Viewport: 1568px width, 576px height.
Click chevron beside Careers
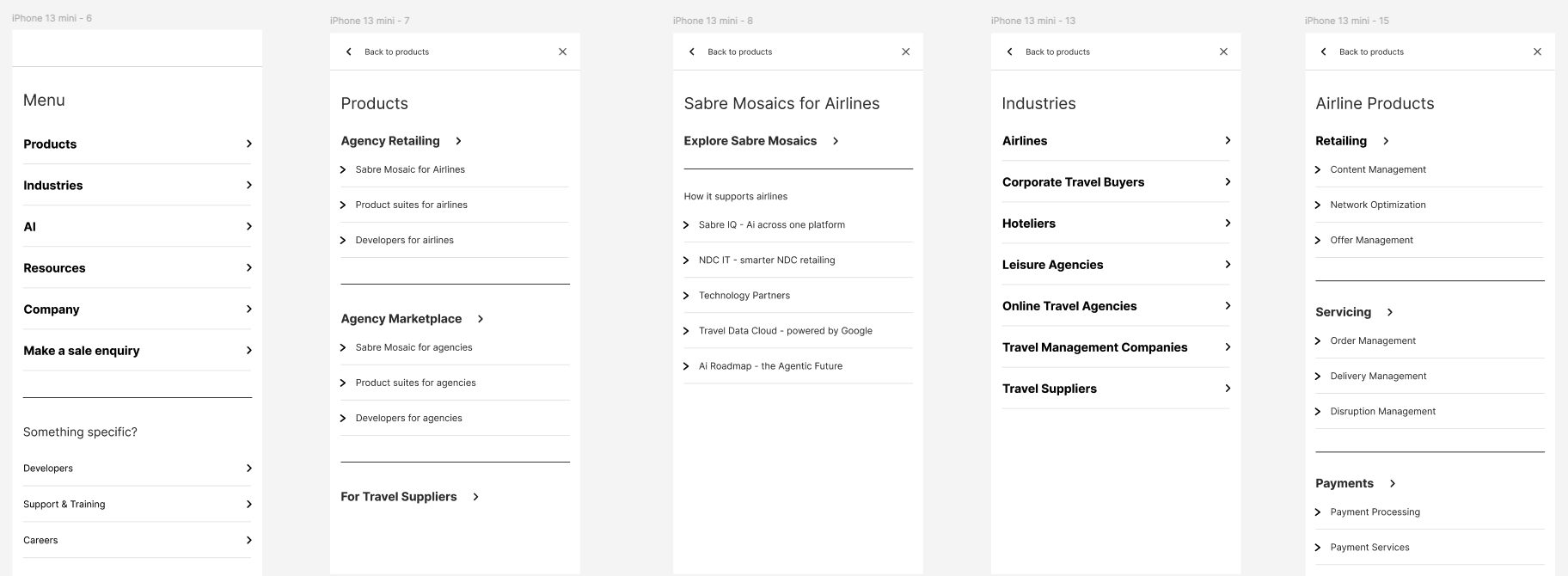click(x=248, y=540)
